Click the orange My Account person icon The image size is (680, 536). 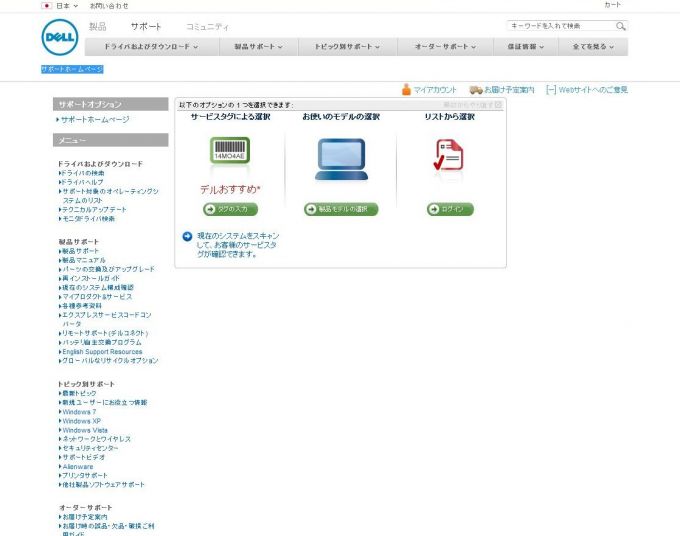(x=406, y=89)
